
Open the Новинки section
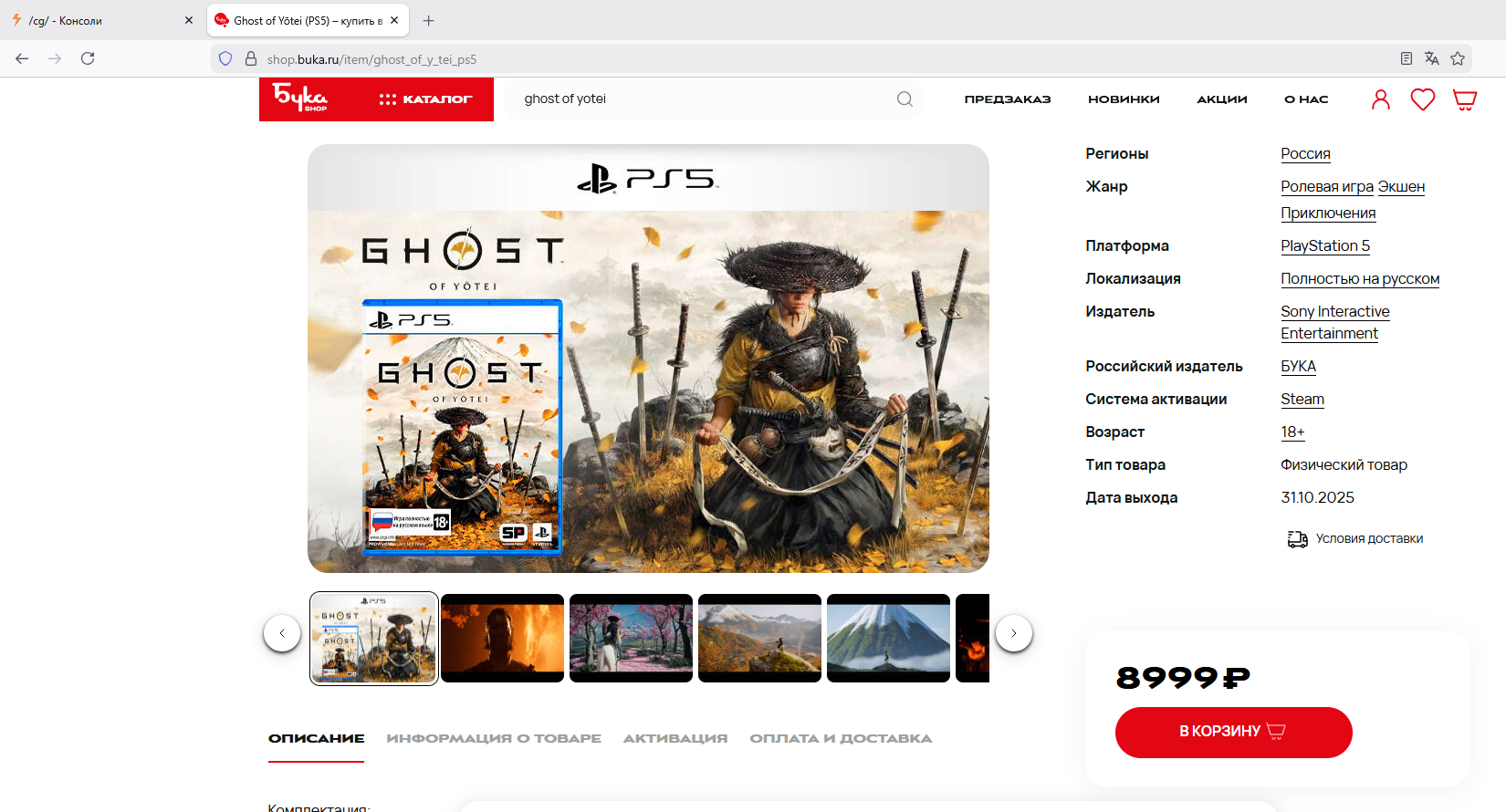point(1124,99)
